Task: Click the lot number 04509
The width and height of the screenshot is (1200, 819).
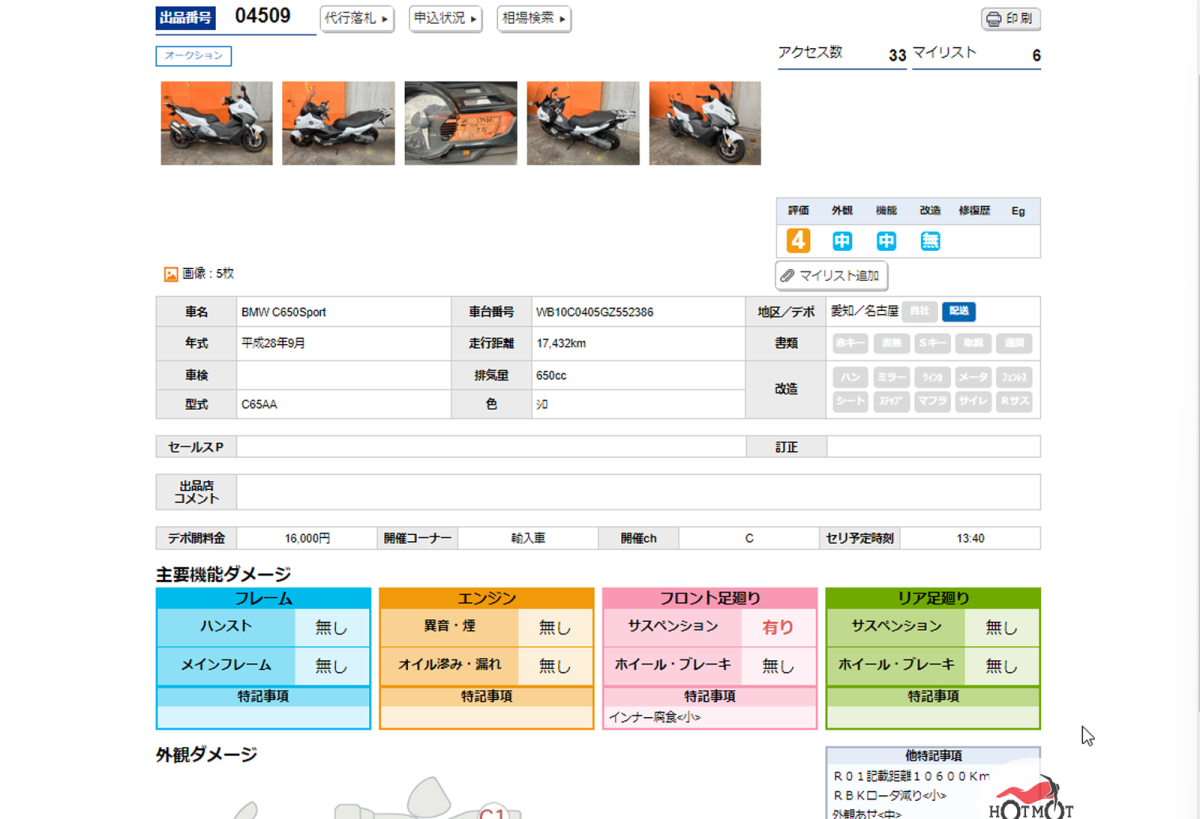Action: pyautogui.click(x=263, y=15)
